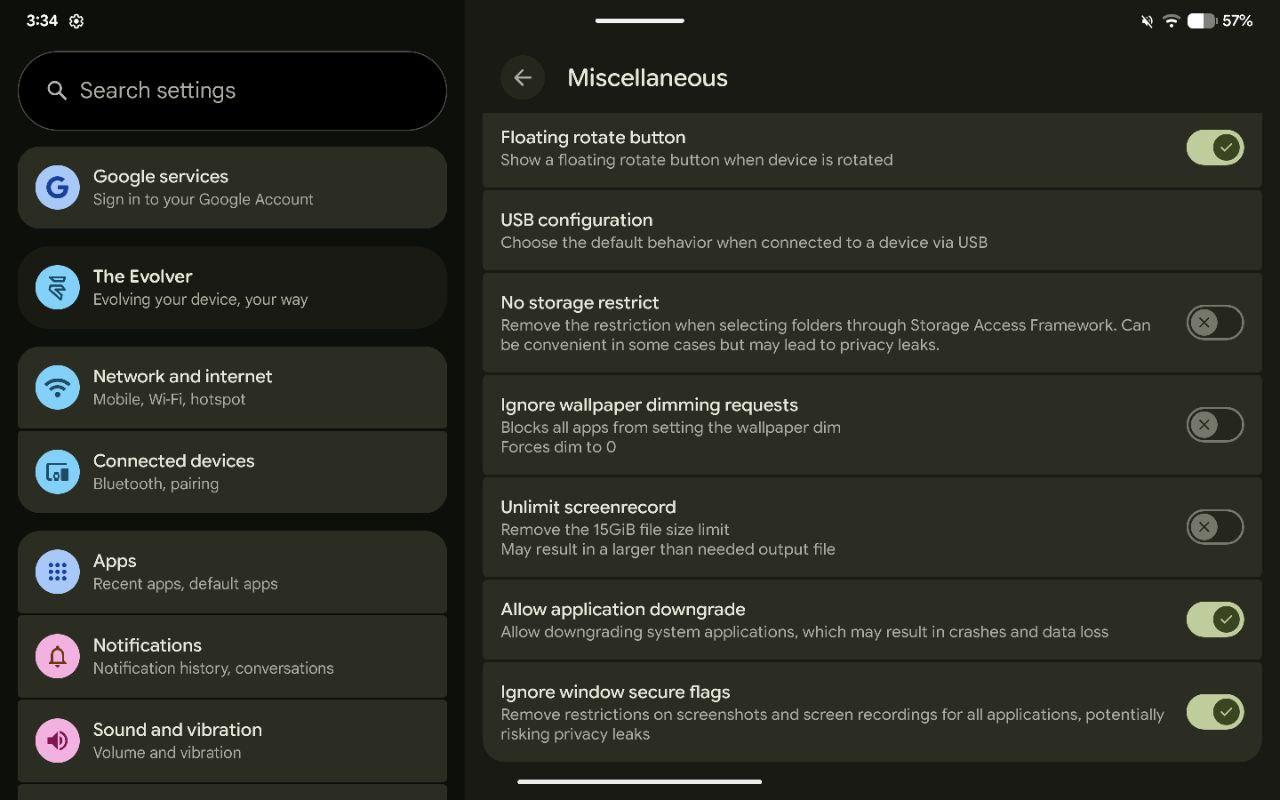Viewport: 1280px width, 800px height.
Task: Tap the Apps grid icon
Action: click(x=58, y=572)
